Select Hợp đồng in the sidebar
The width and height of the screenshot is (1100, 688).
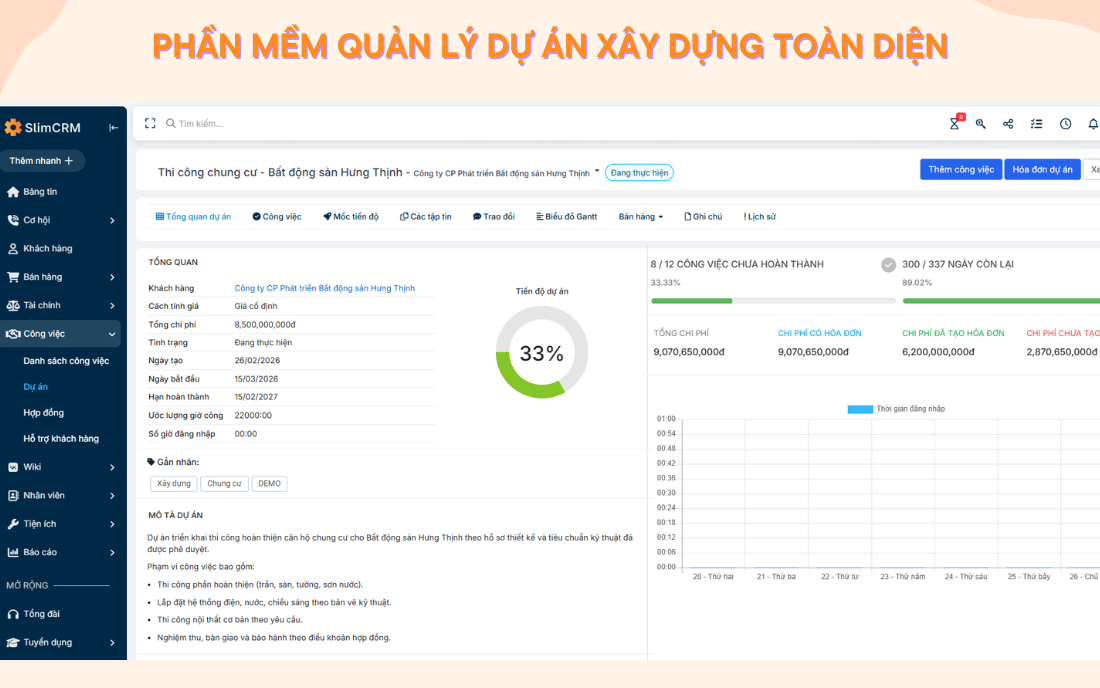[x=46, y=412]
